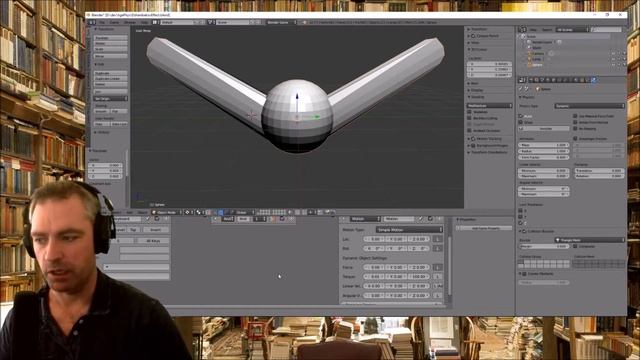Select the highlighted Physics properties tab icon
The height and width of the screenshot is (360, 640).
594,80
